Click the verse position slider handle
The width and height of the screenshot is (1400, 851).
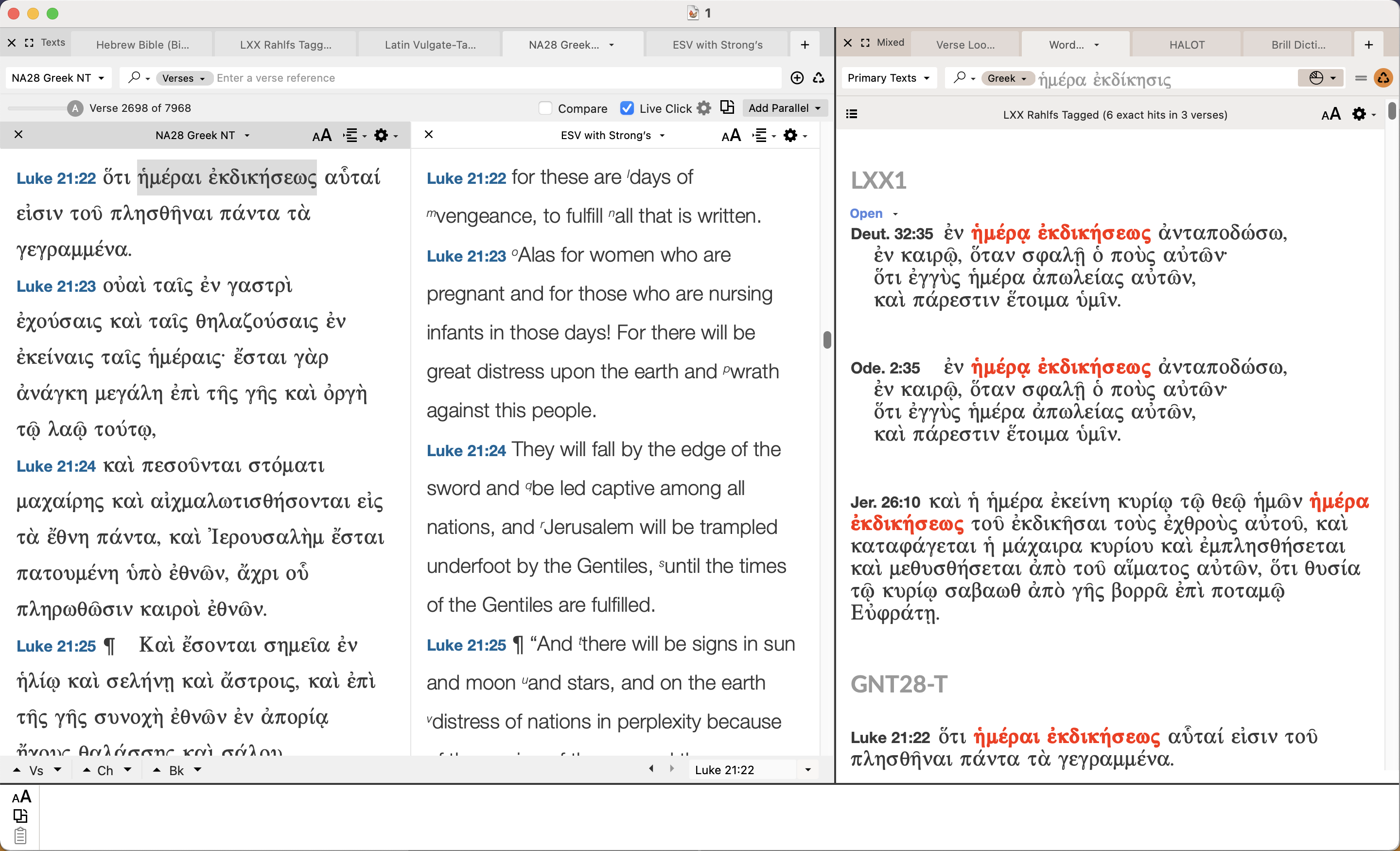coord(75,108)
